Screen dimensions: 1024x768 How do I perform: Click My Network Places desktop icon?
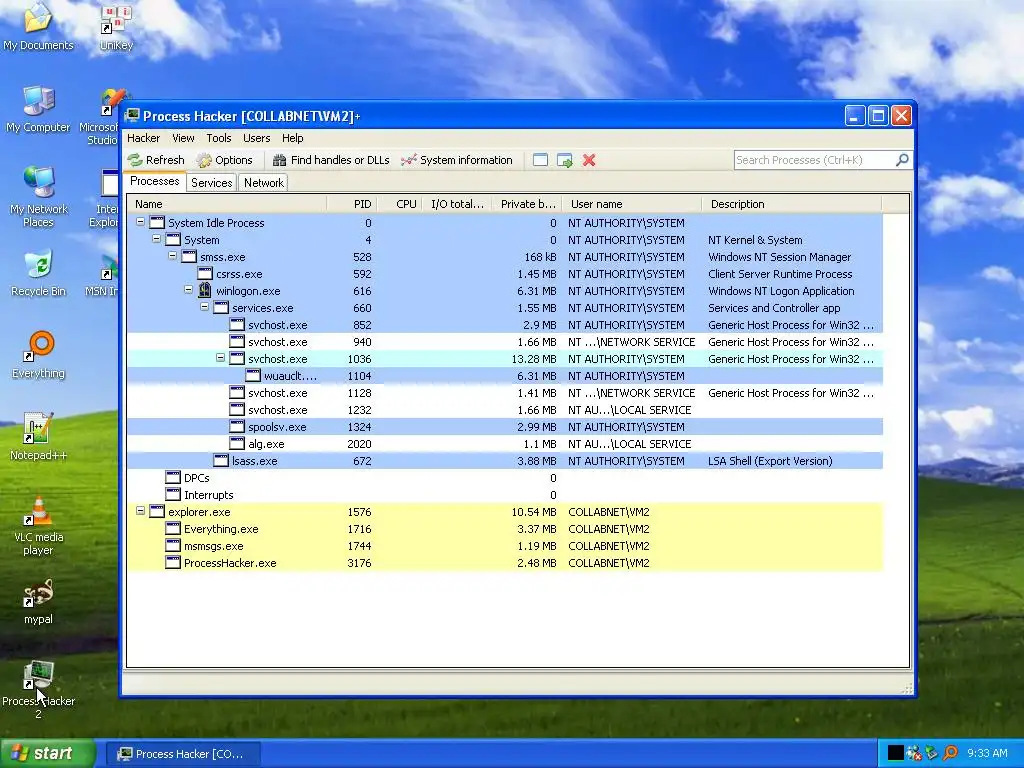click(x=38, y=197)
